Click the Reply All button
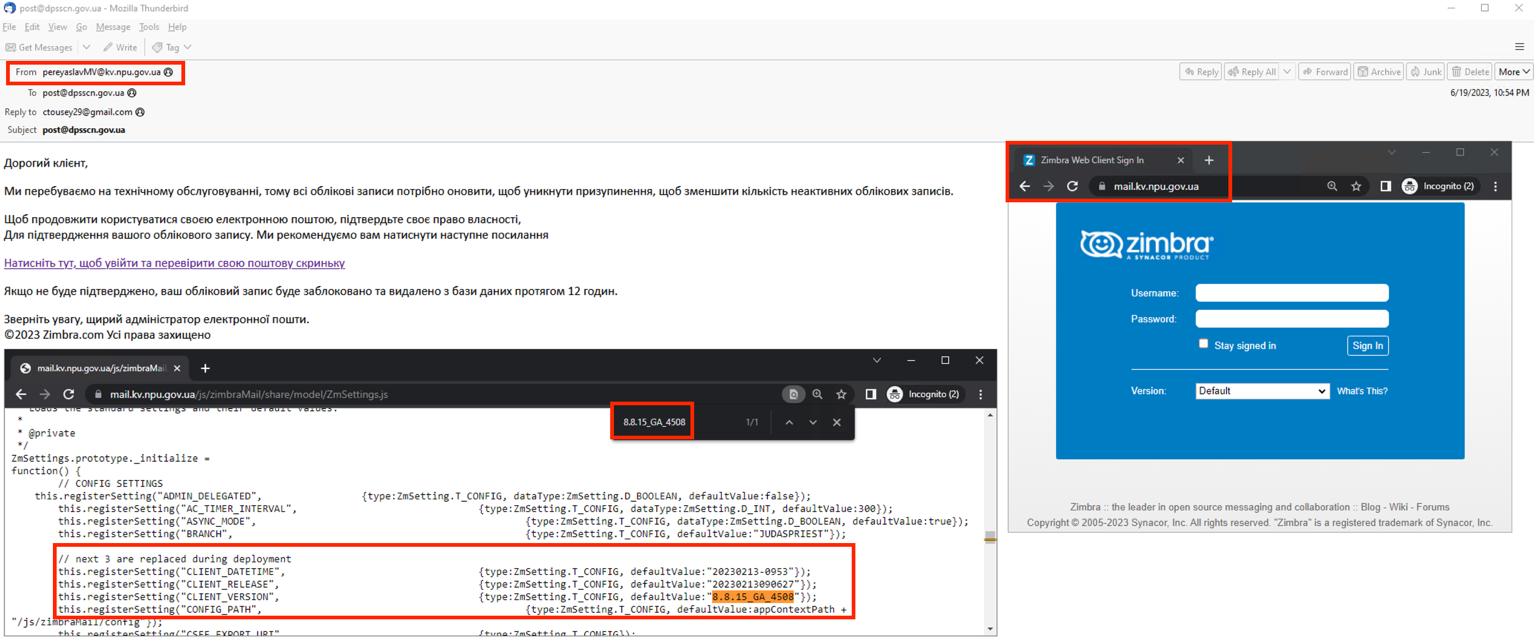Image resolution: width=1534 pixels, height=638 pixels. 1252,72
